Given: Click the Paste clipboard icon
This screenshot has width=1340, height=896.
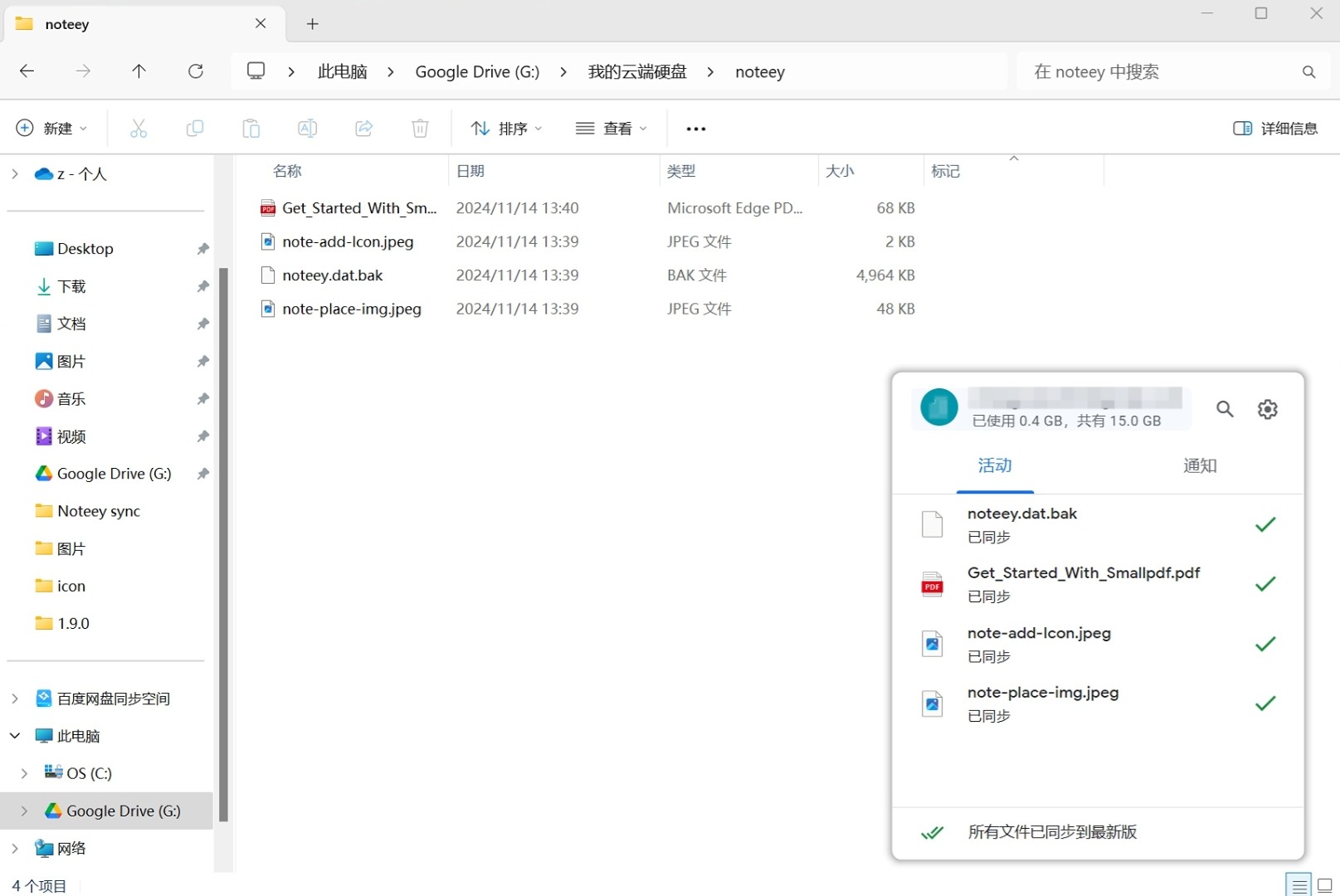Looking at the screenshot, I should pyautogui.click(x=251, y=128).
